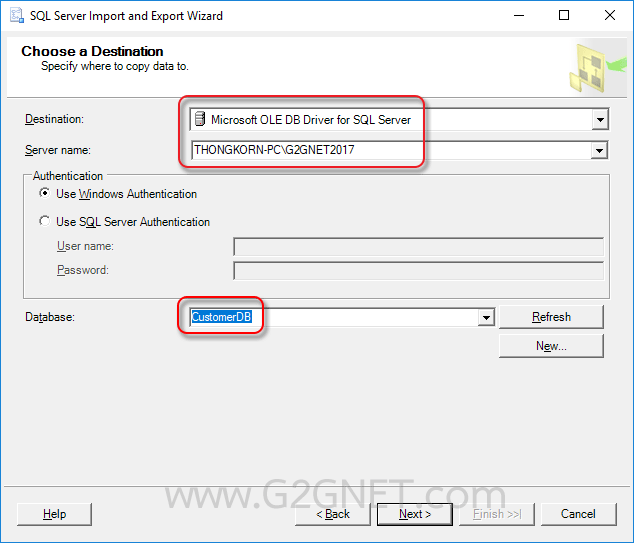
Task: Click the Authentication group label
Action: 68,176
